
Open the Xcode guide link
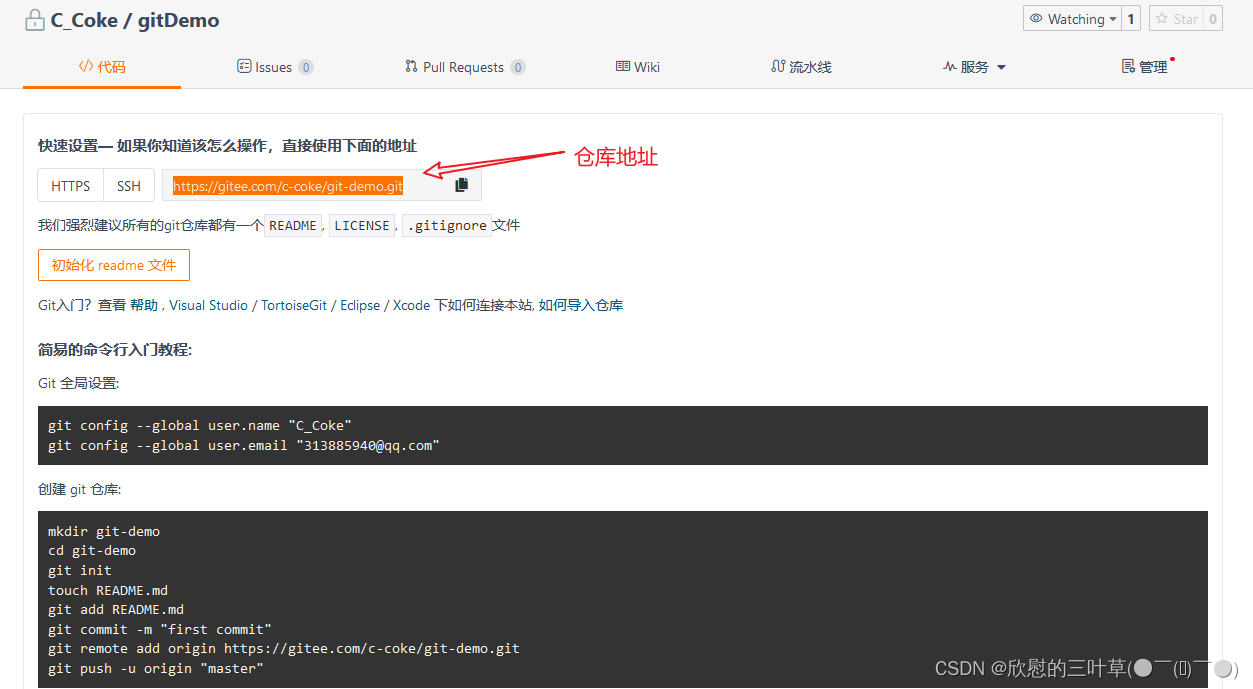pyautogui.click(x=411, y=305)
